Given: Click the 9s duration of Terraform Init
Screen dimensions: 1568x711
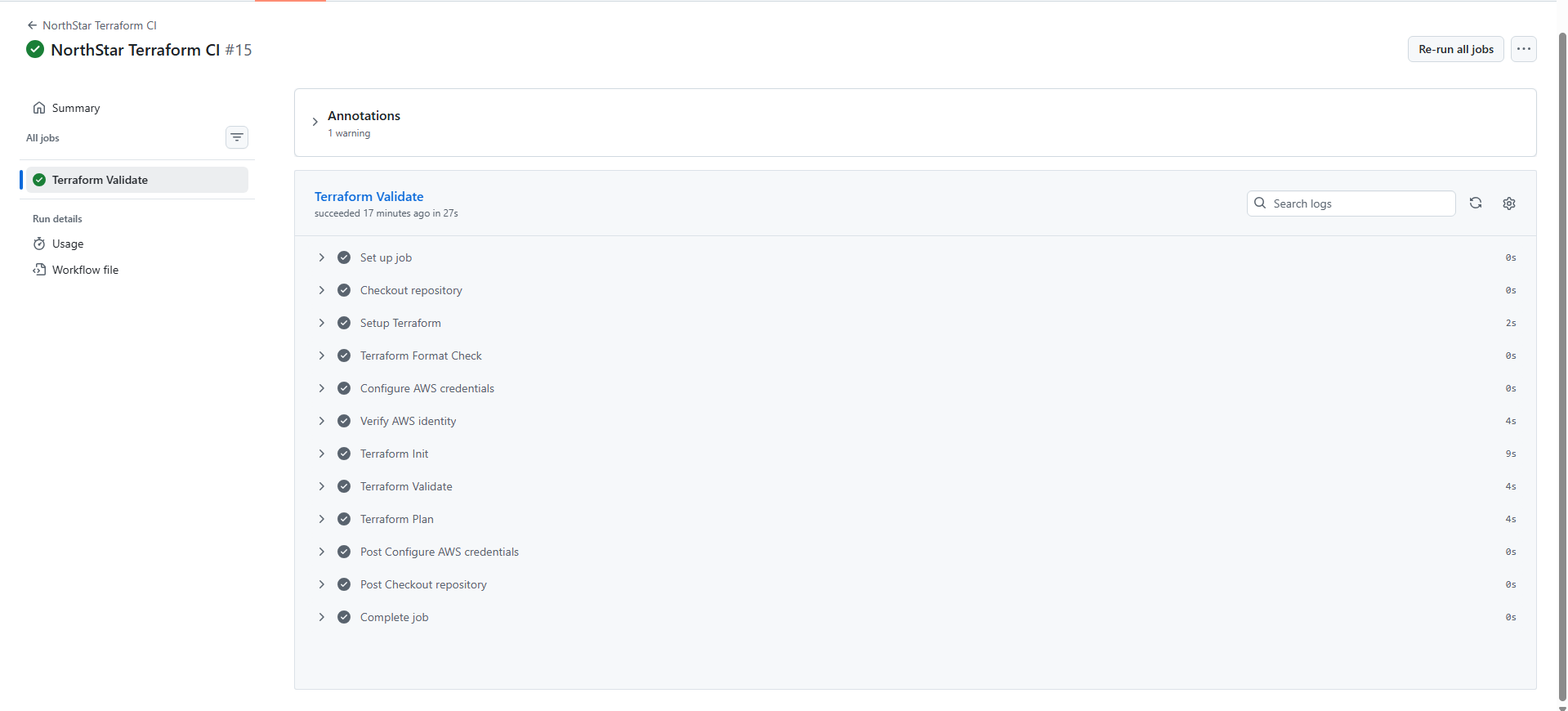Looking at the screenshot, I should coord(1511,454).
